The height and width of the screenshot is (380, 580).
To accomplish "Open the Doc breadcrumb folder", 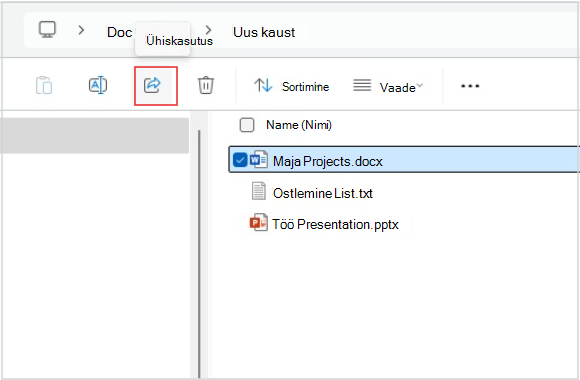I will (119, 32).
